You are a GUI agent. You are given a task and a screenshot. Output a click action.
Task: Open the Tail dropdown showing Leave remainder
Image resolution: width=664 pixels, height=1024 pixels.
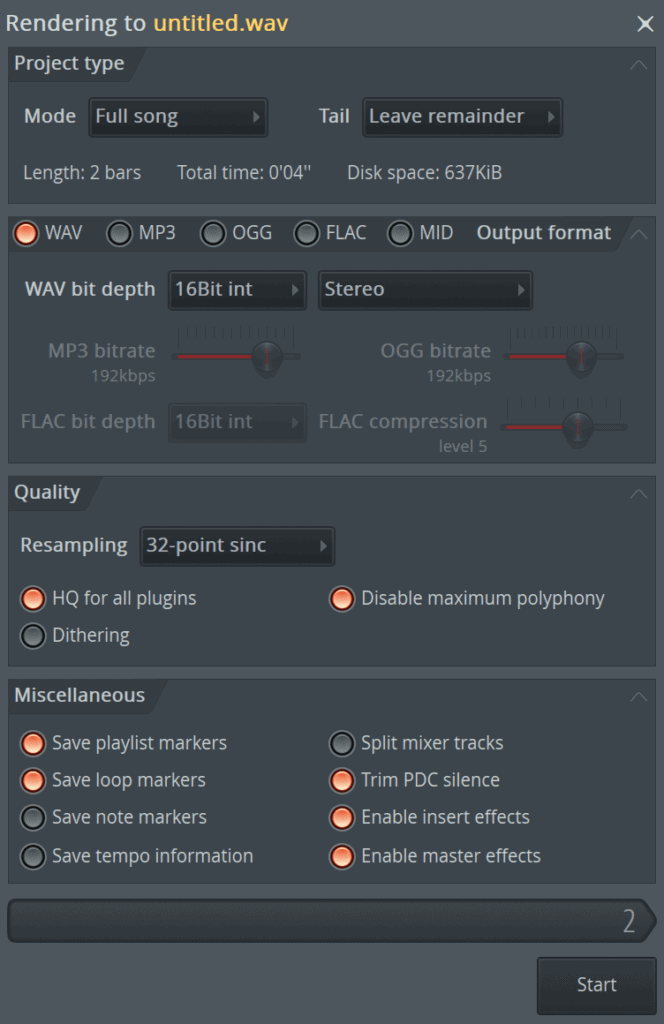pos(462,117)
